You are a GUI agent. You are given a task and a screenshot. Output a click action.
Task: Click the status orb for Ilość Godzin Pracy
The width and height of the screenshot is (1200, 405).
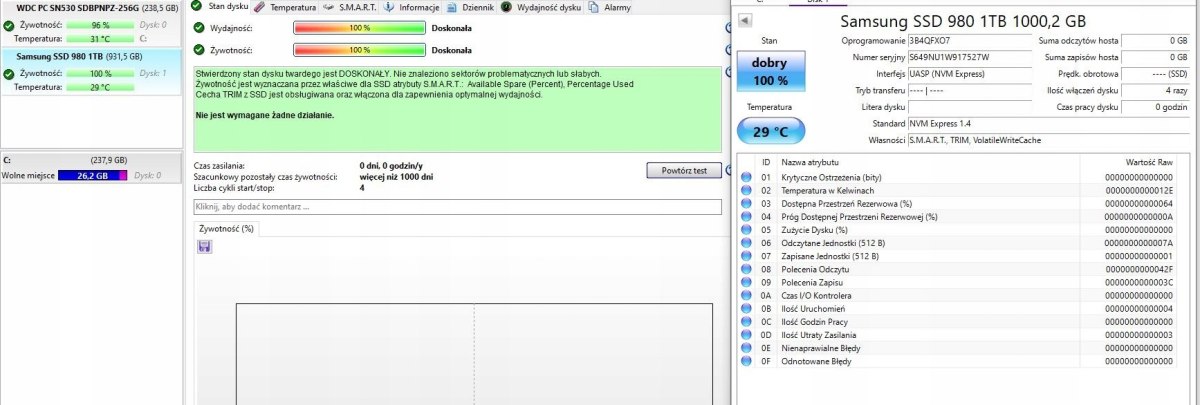746,321
